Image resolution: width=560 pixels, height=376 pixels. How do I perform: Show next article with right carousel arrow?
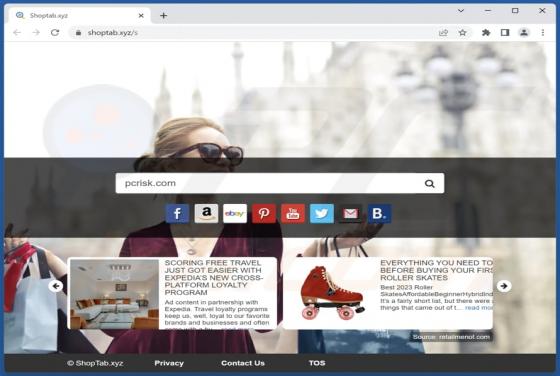pos(504,286)
